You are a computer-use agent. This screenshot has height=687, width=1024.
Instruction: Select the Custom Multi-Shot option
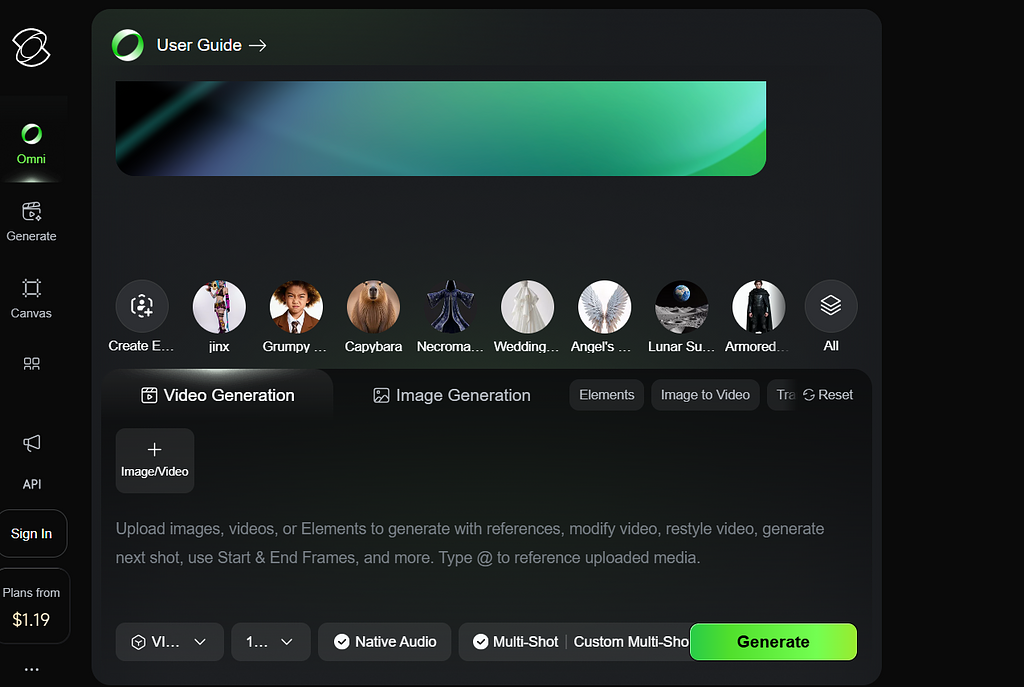pos(630,642)
